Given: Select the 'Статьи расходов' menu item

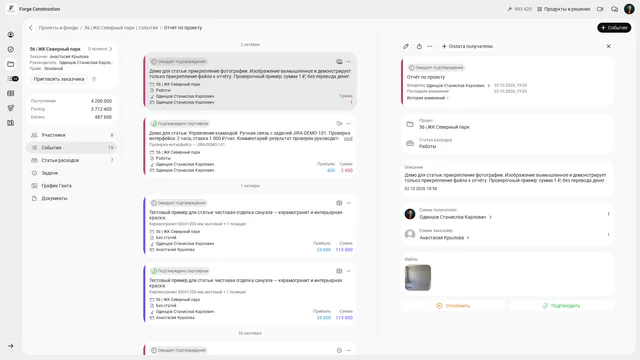Looking at the screenshot, I should pos(72,160).
